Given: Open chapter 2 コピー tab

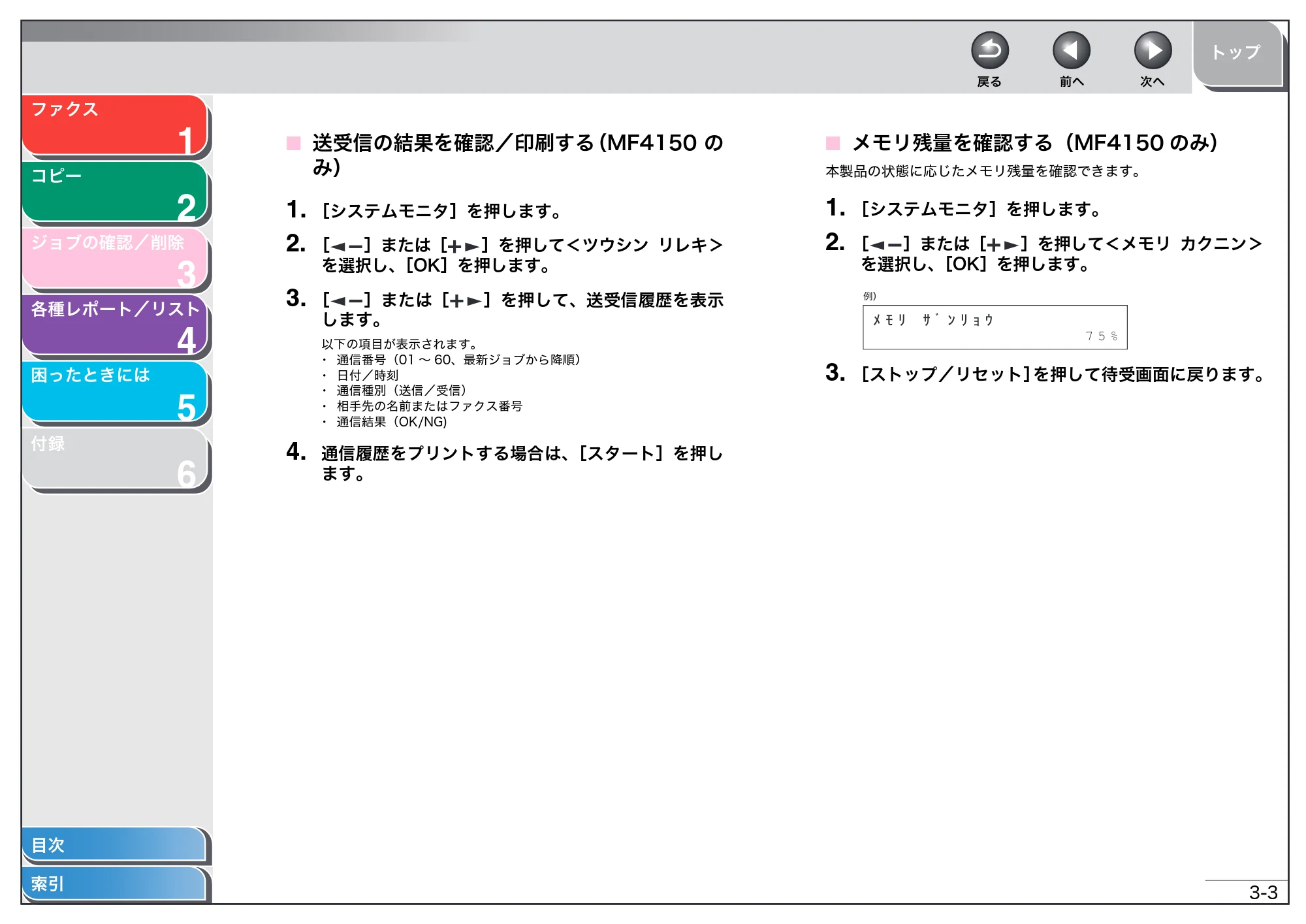Looking at the screenshot, I should point(115,192).
